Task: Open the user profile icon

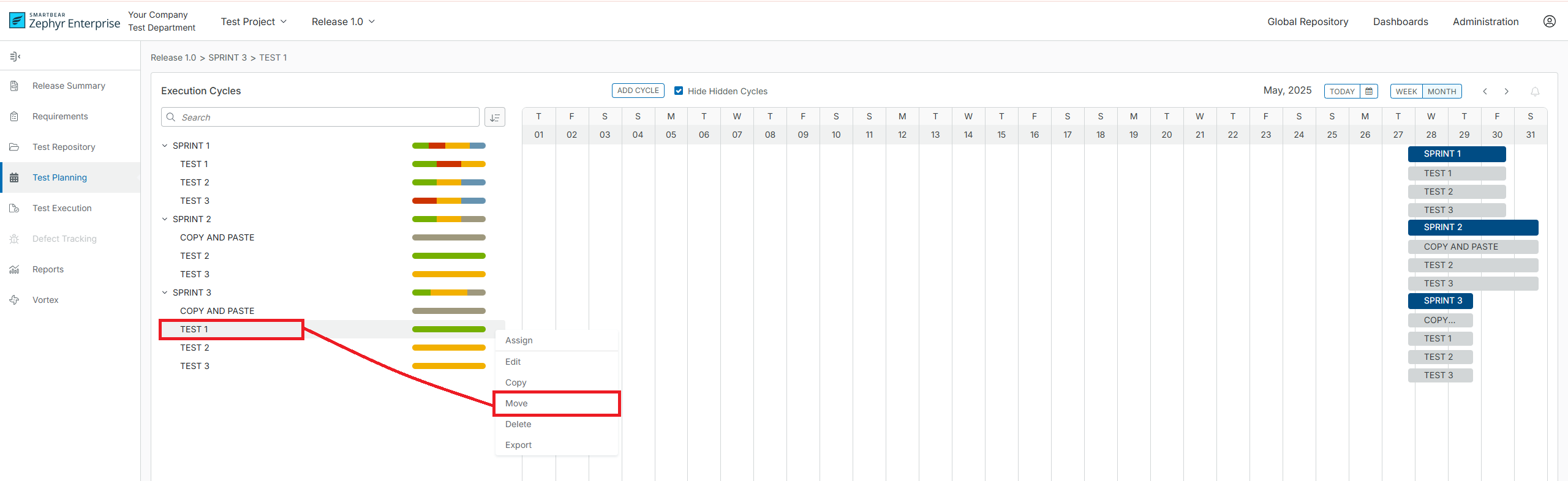Action: pos(1549,21)
